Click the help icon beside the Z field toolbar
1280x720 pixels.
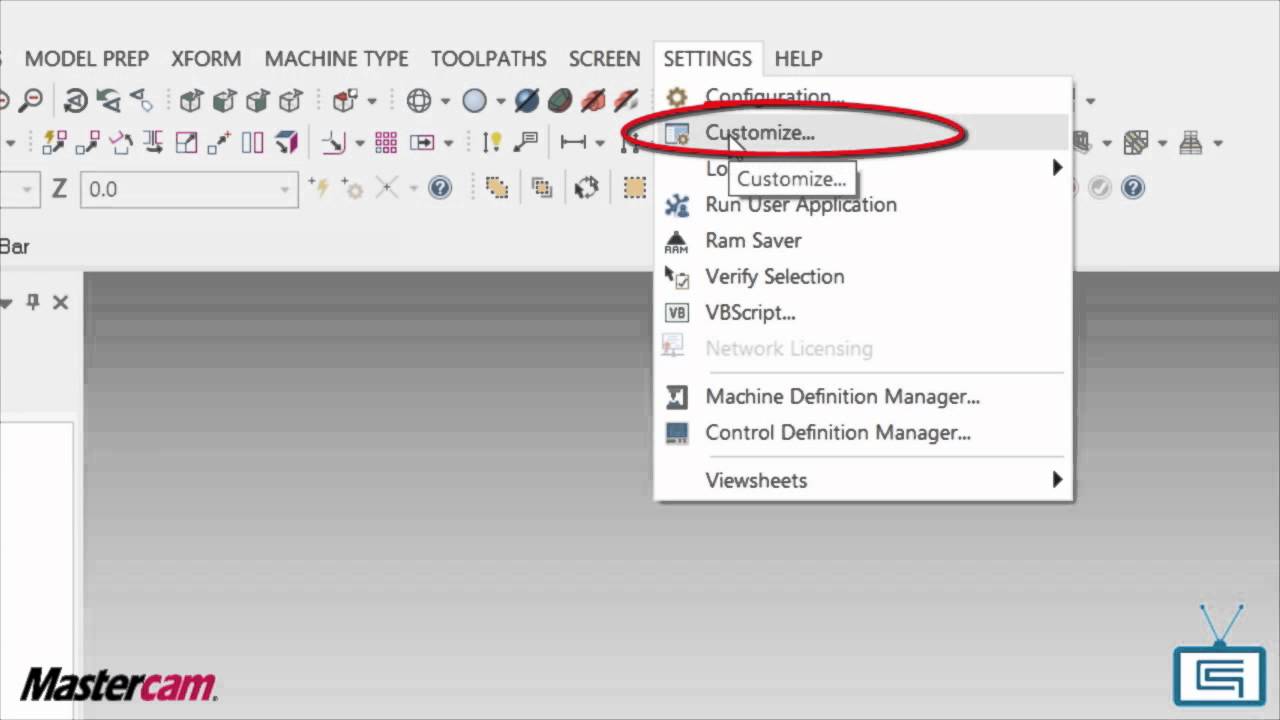(440, 187)
